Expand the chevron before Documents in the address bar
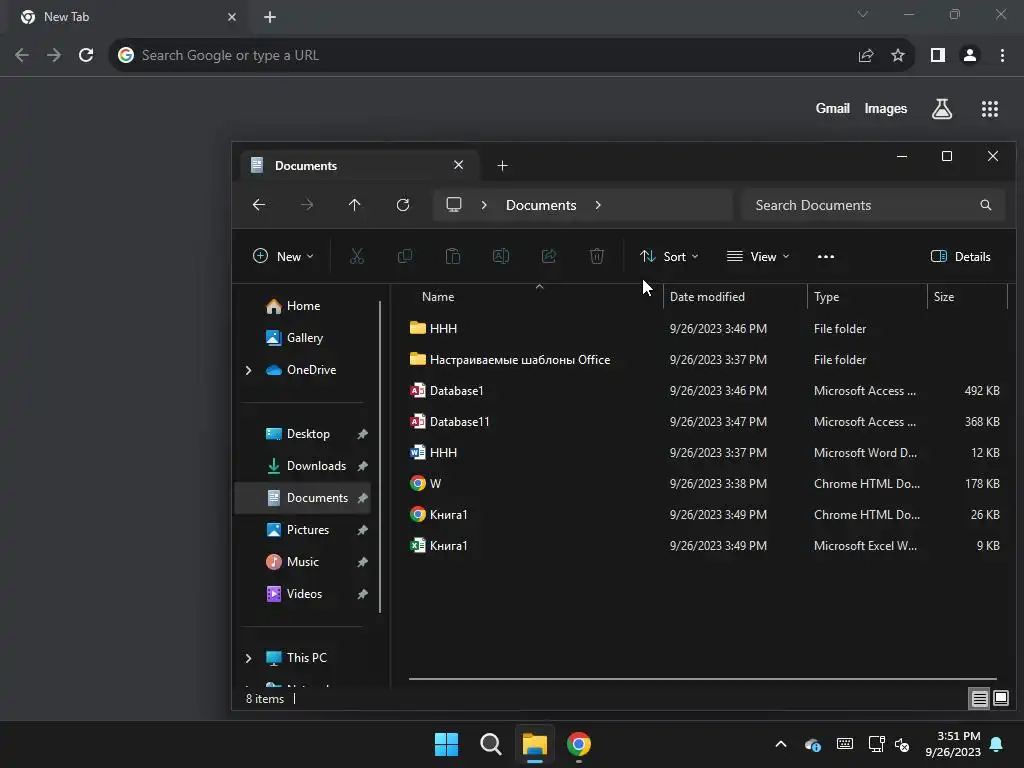Screen dimensions: 1024x768 pos(484,205)
